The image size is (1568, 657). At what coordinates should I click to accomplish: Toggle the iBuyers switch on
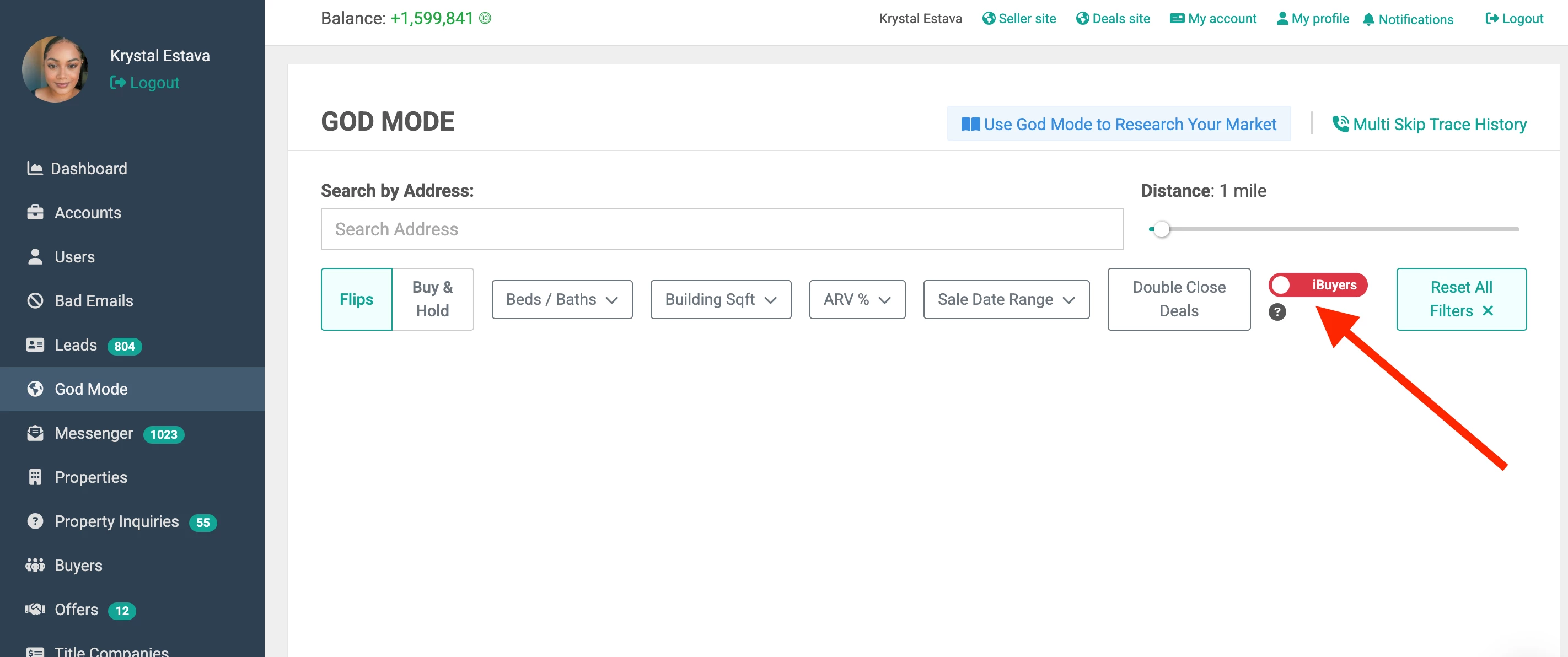[1317, 285]
